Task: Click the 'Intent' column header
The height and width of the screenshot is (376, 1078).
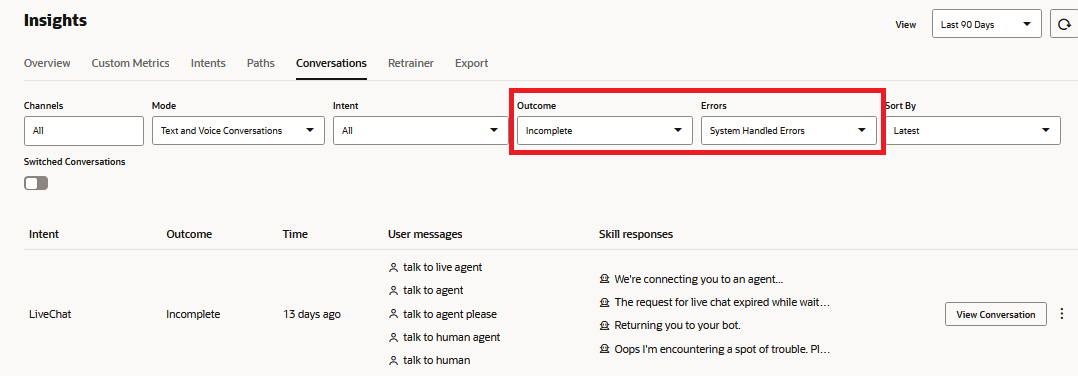Action: (x=44, y=234)
